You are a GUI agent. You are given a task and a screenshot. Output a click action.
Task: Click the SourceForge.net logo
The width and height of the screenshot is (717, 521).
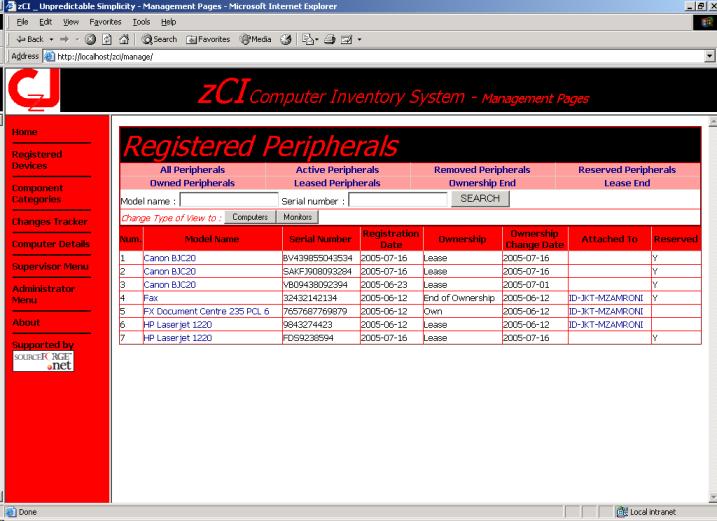[43, 361]
